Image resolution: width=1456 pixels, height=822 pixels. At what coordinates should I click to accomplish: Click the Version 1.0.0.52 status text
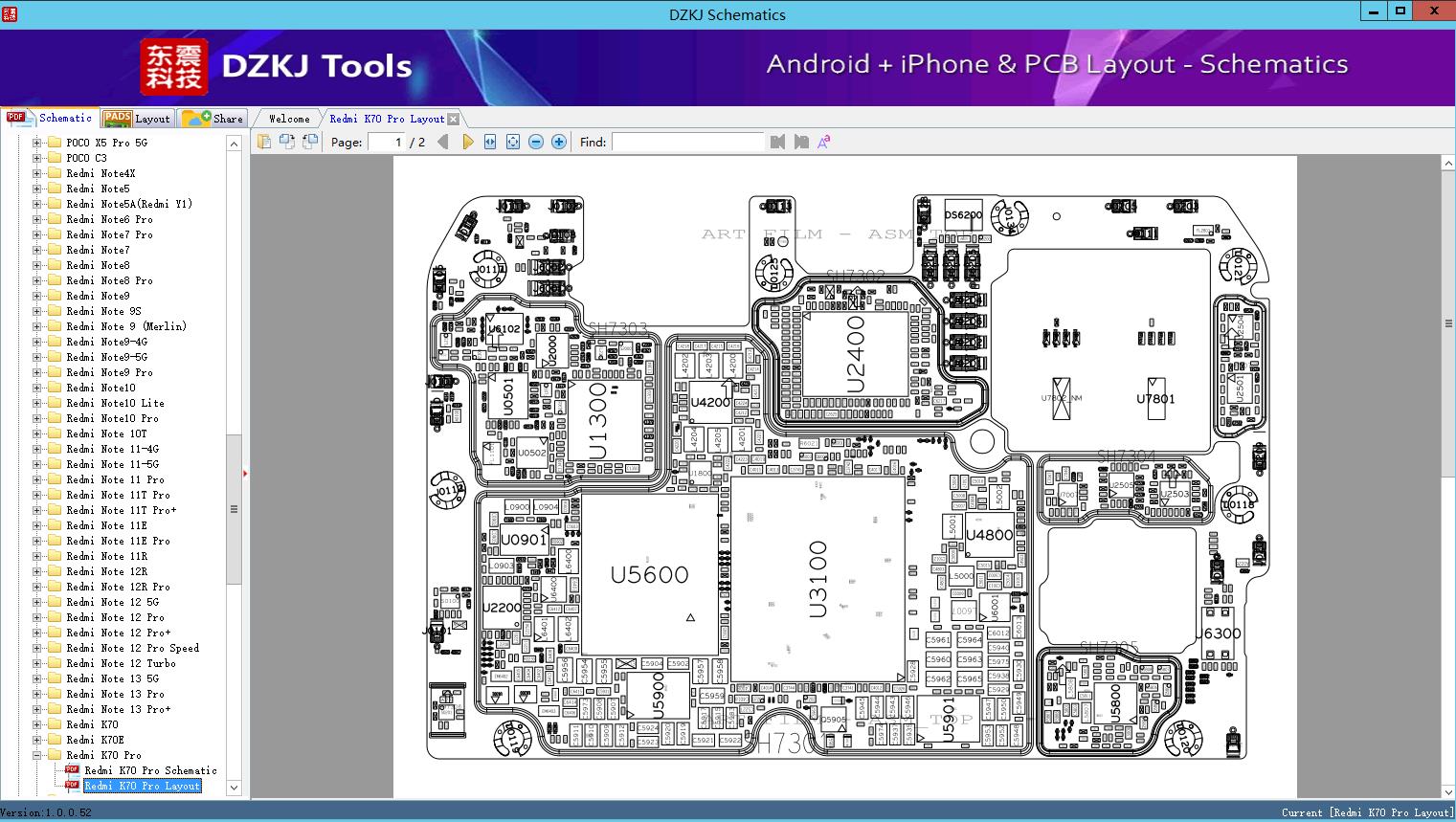[x=47, y=812]
